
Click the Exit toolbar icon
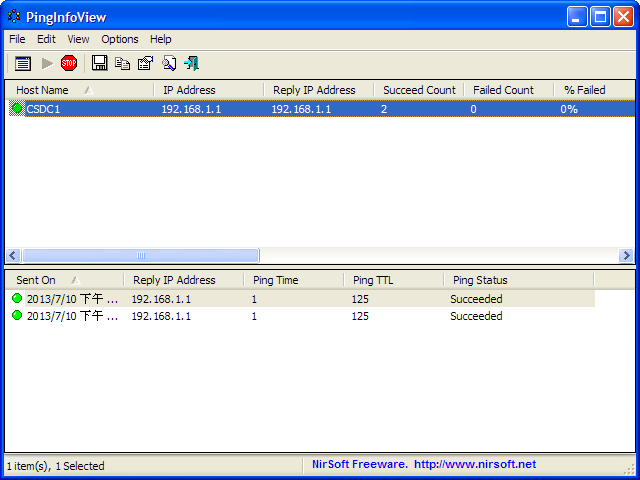pos(191,63)
